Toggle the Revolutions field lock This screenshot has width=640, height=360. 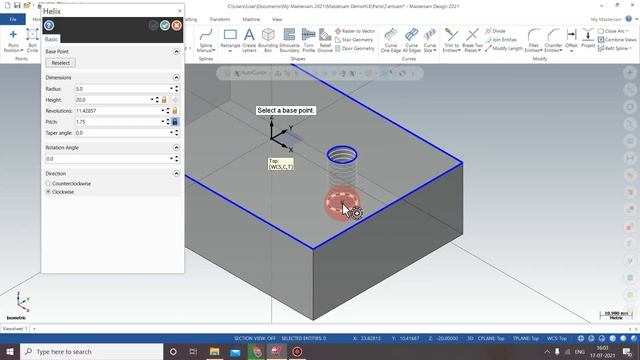coord(175,111)
